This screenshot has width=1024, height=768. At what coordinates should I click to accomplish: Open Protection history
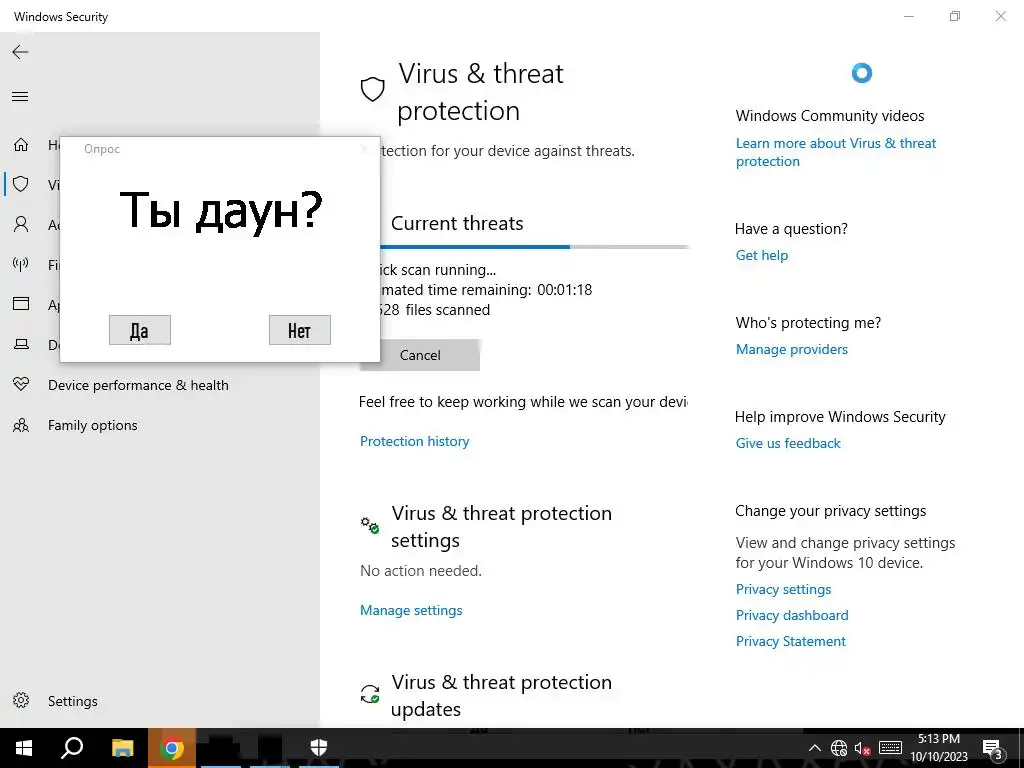point(414,441)
